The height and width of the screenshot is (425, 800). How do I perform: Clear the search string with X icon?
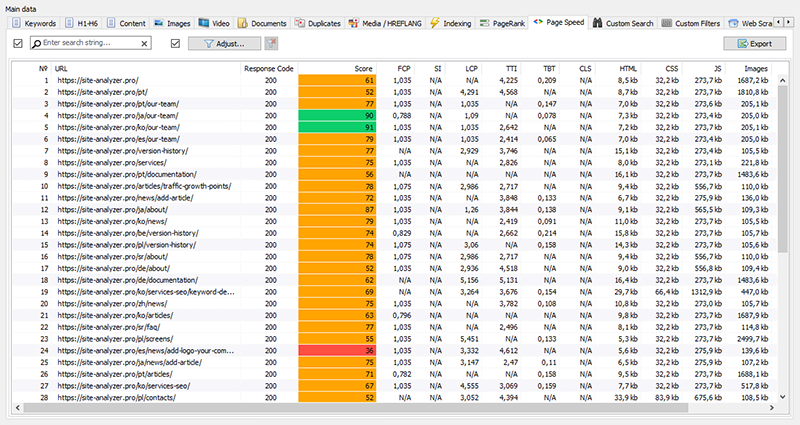tap(144, 44)
